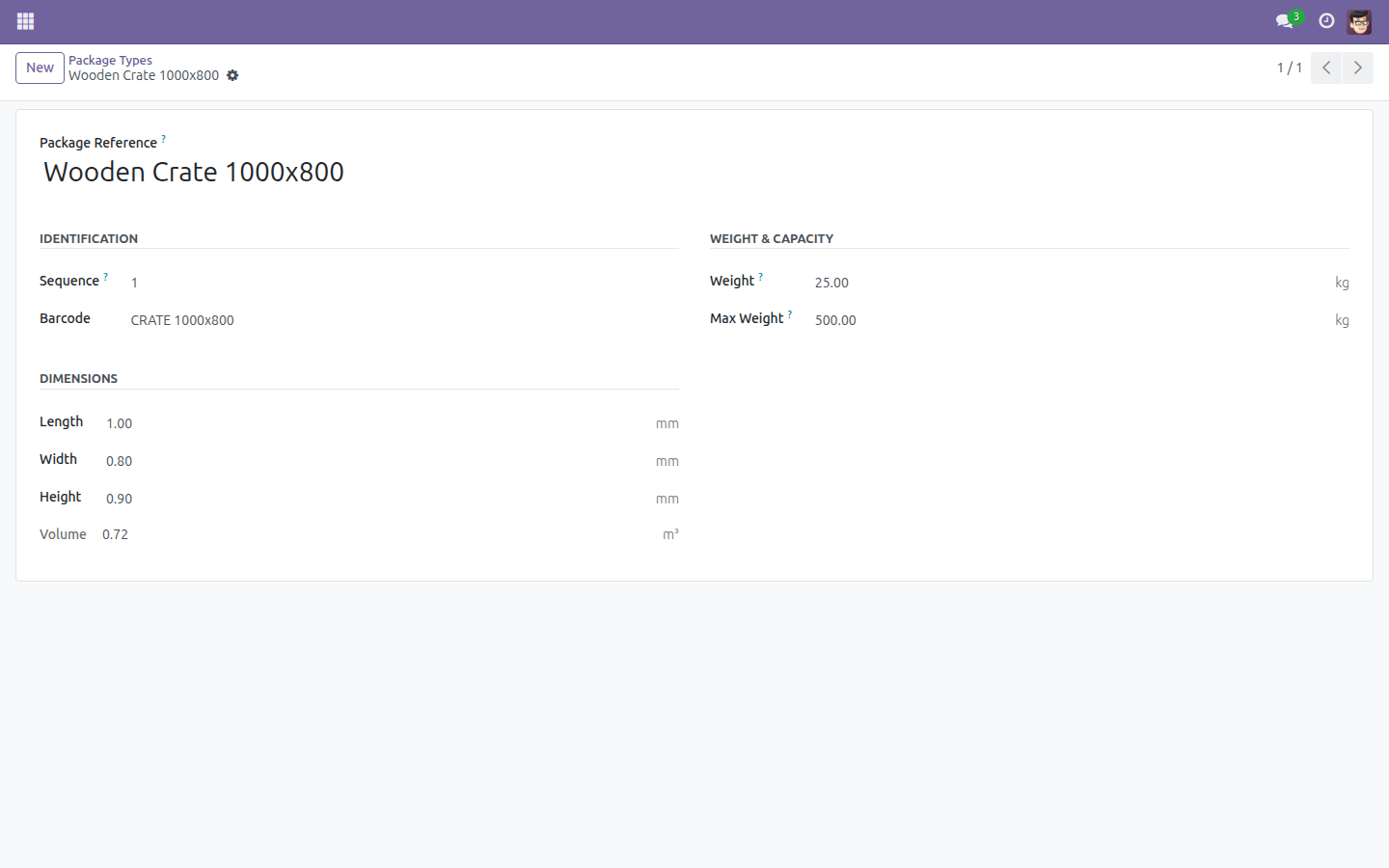
Task: Show Package Reference help tooltip icon
Action: tap(164, 139)
